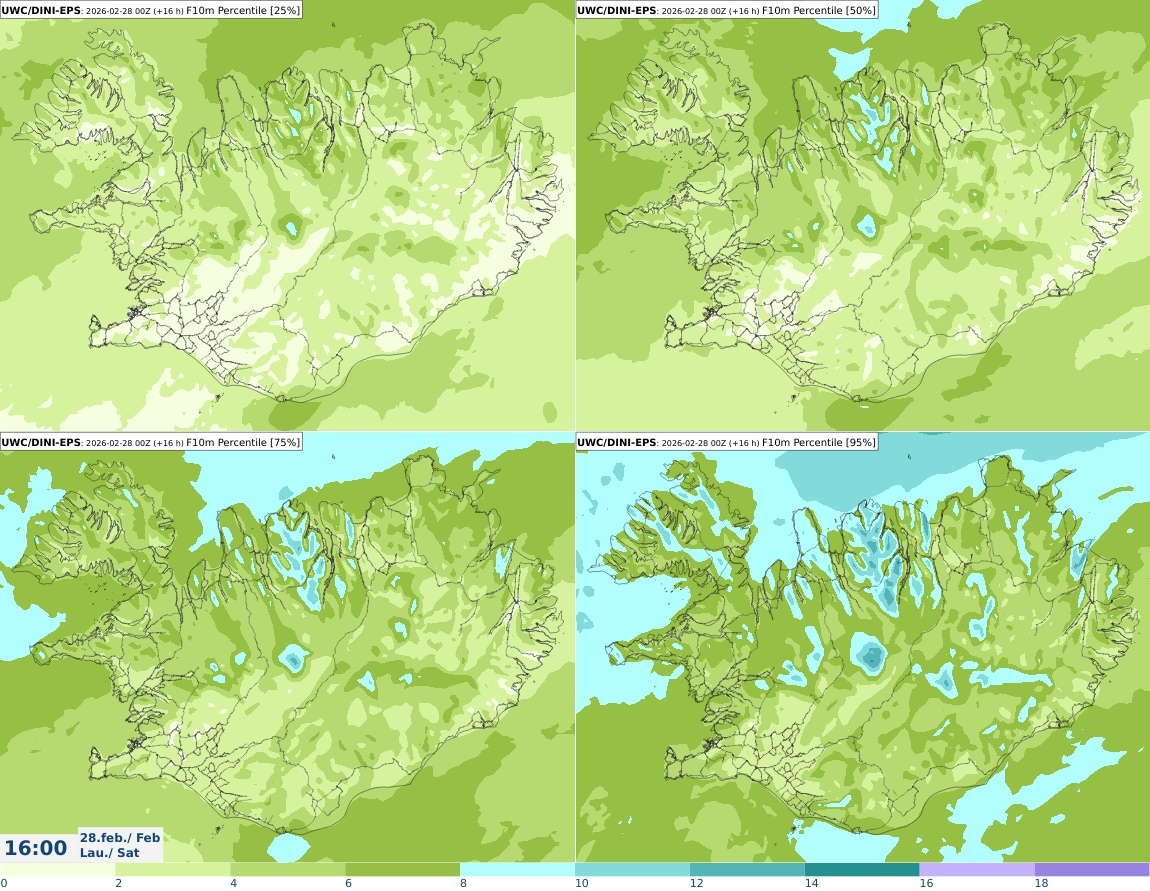Click the 28.feb./ Feb date text
Viewport: 1150px width, 891px height.
(x=120, y=837)
